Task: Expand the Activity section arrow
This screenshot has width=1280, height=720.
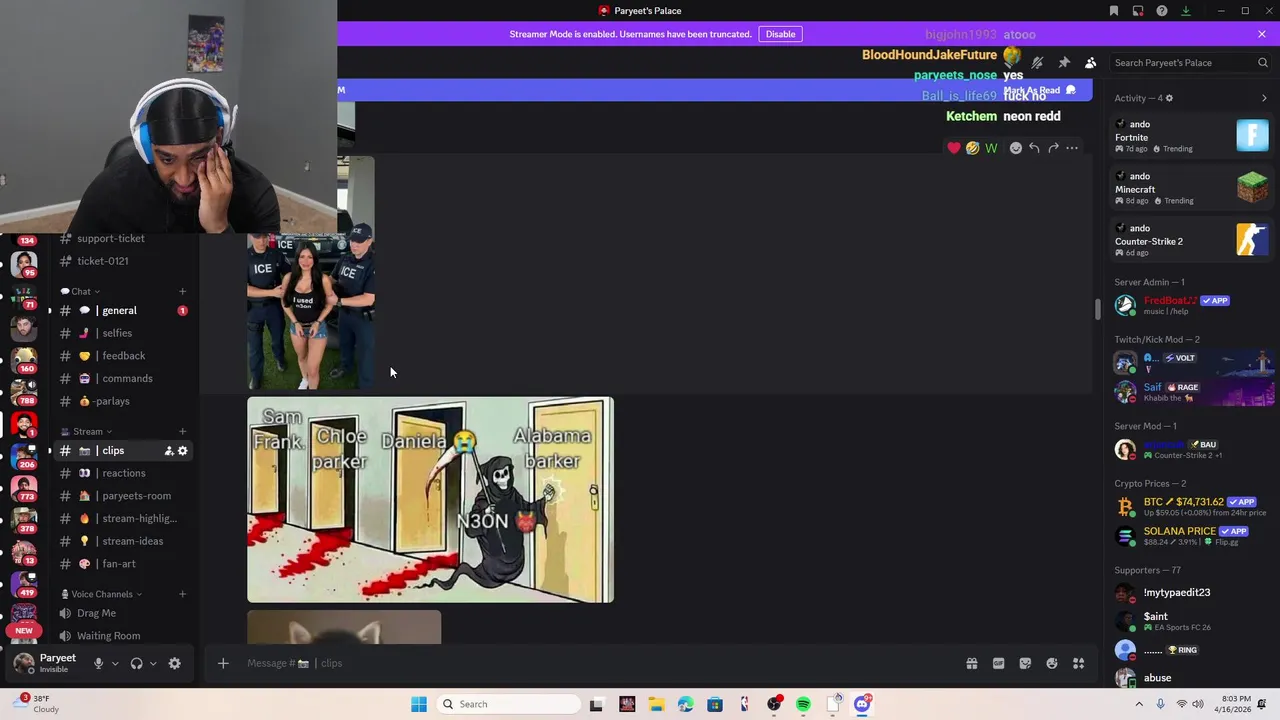Action: [1264, 98]
